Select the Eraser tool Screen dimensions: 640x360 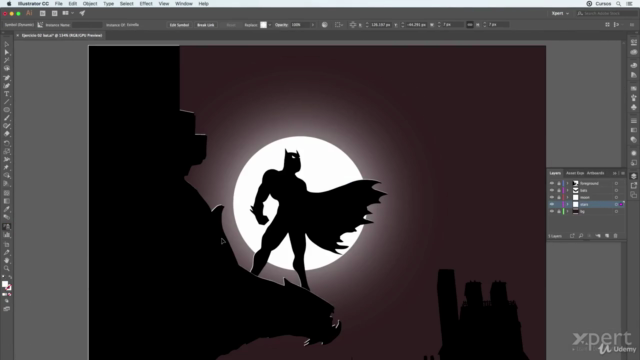point(7,134)
